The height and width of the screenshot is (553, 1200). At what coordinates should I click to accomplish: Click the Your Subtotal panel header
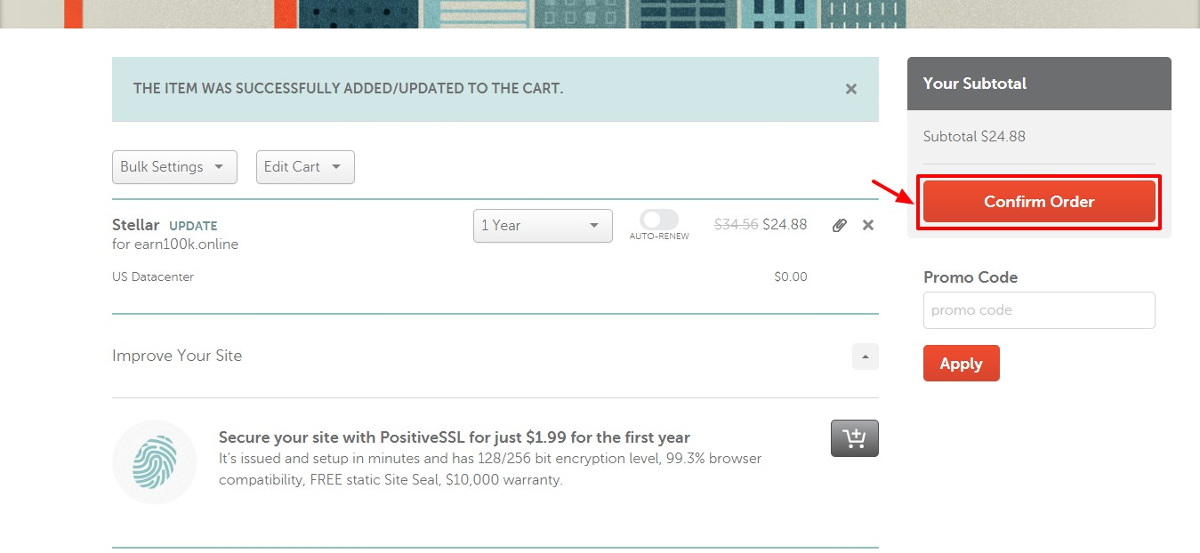click(x=1039, y=83)
